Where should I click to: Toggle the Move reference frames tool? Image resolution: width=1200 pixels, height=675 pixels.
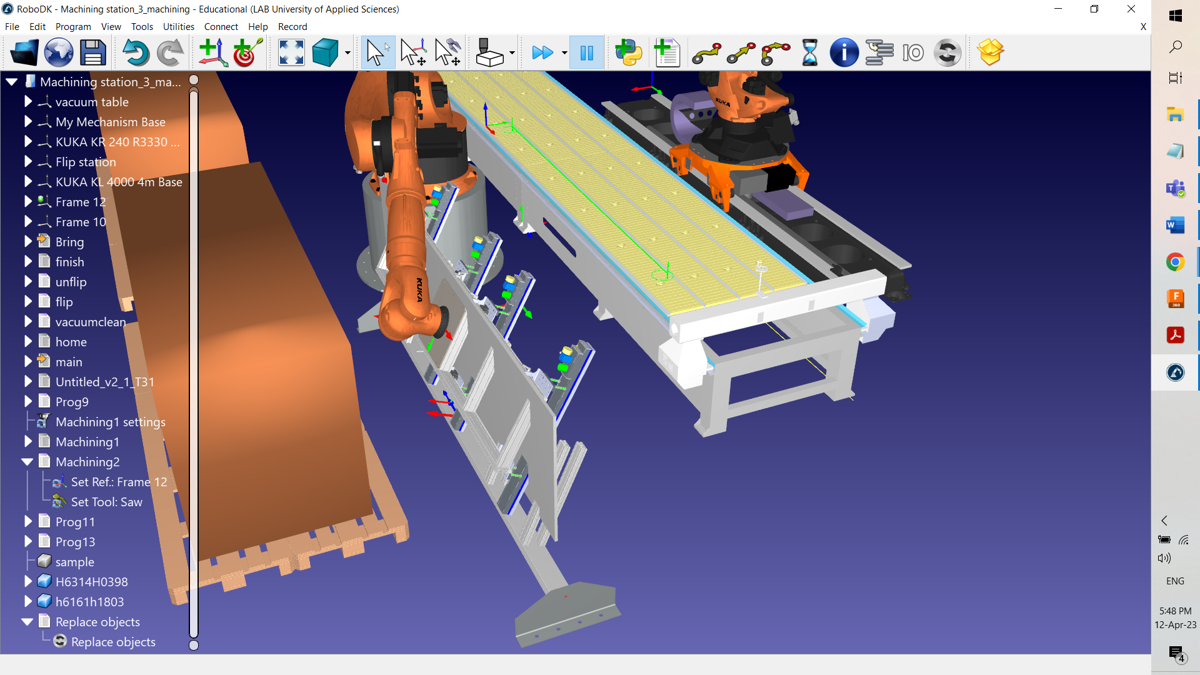coord(413,52)
